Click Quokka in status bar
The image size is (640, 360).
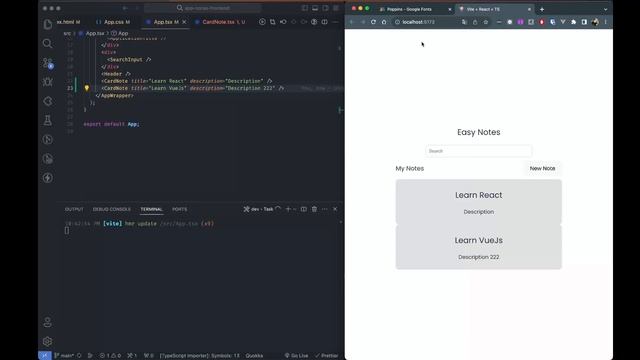pos(254,356)
